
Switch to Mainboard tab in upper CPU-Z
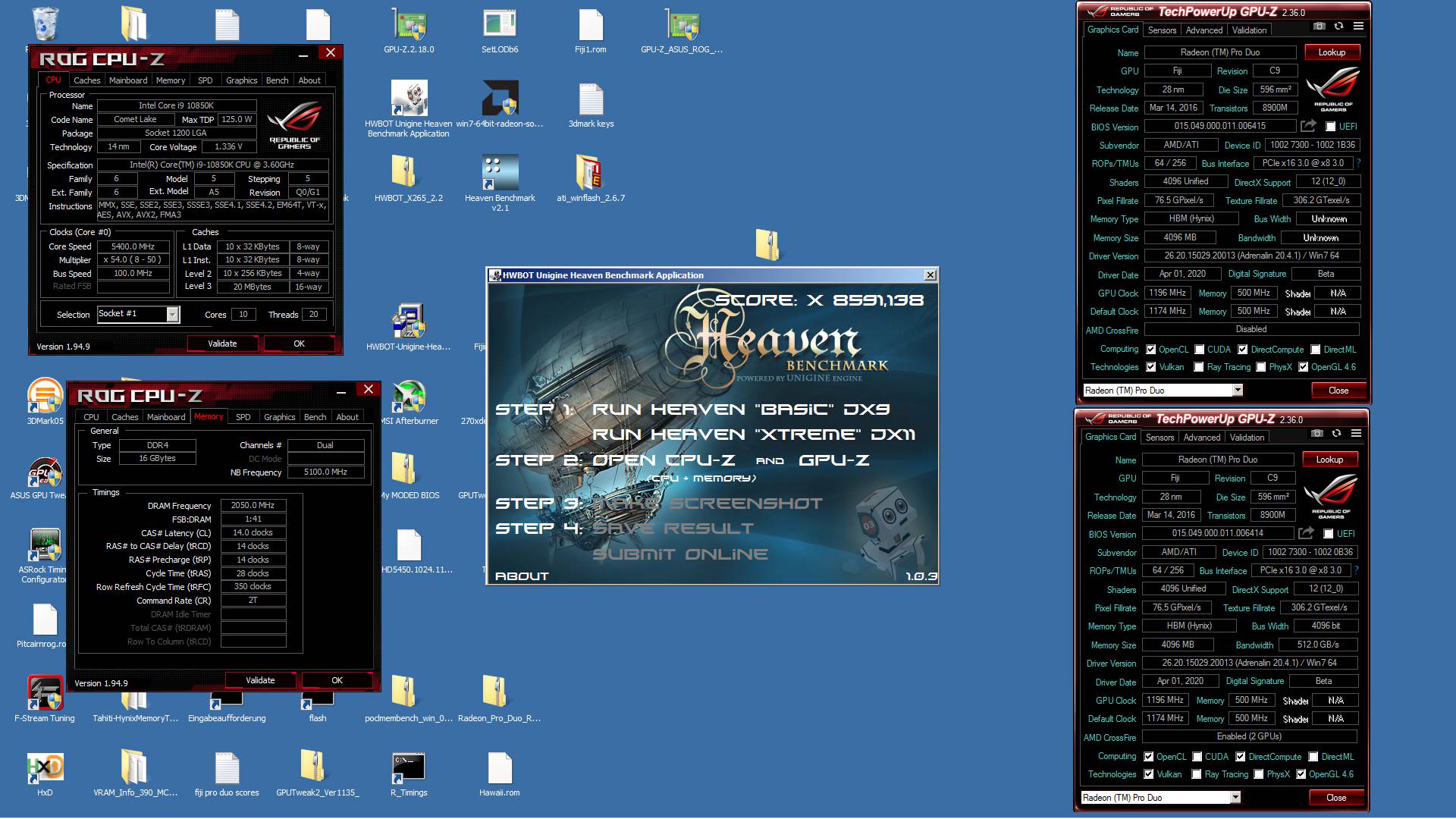[x=128, y=80]
